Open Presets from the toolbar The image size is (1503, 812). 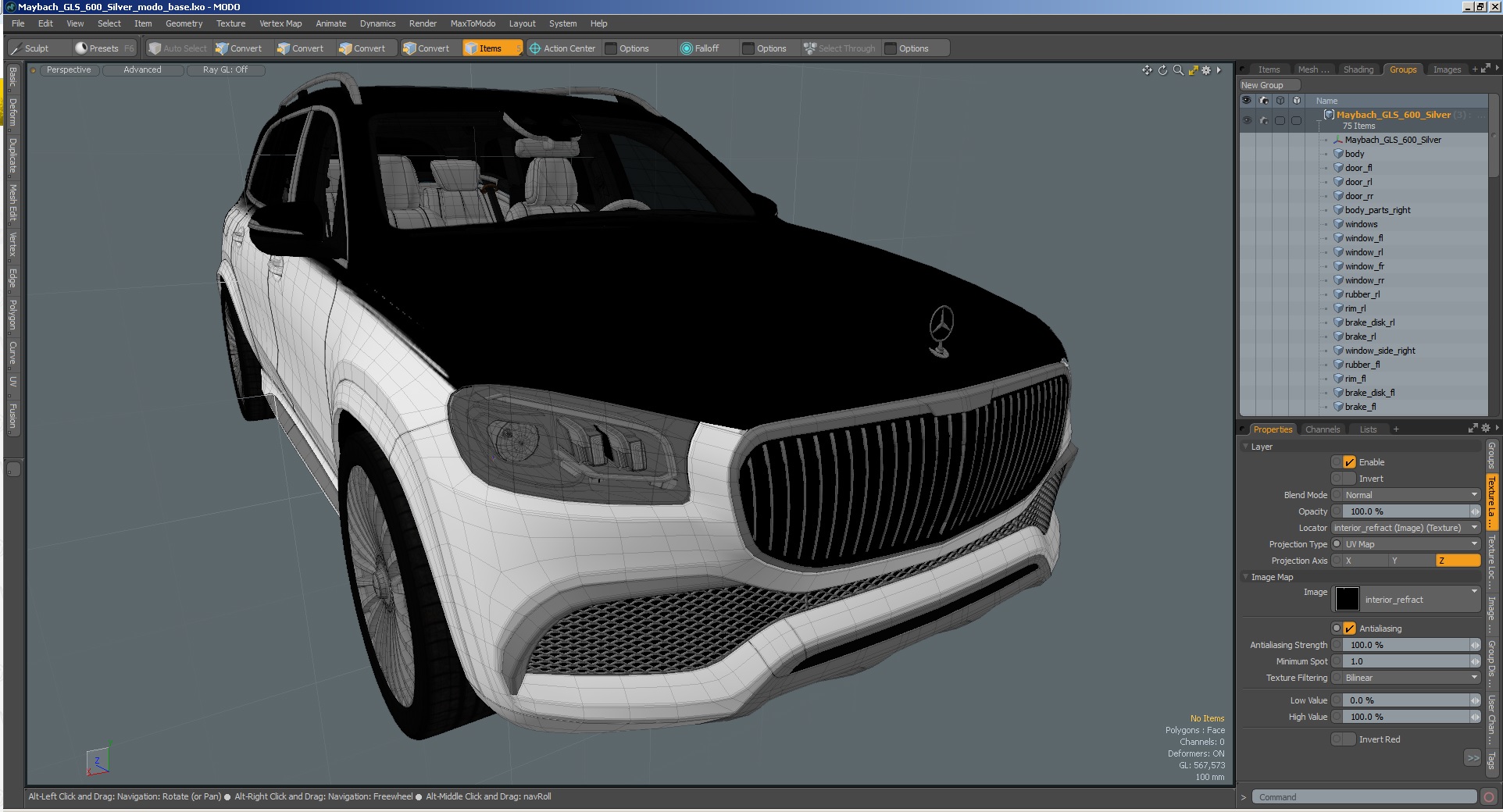pyautogui.click(x=104, y=48)
